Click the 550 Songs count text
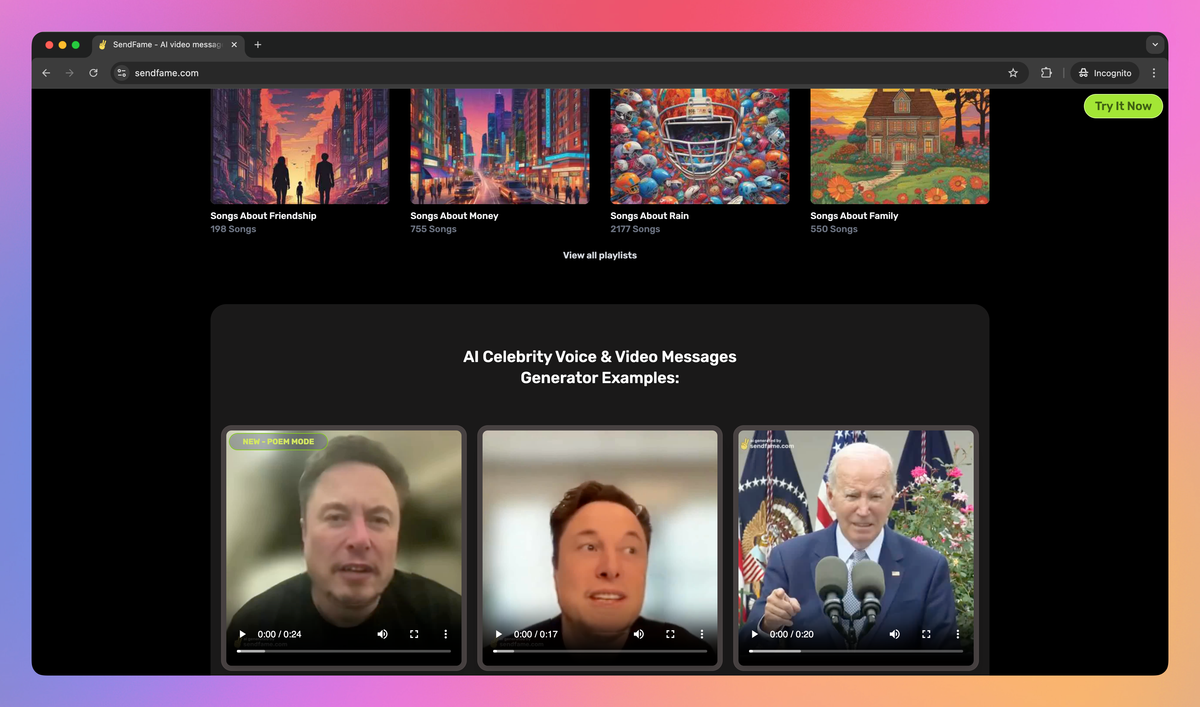1200x707 pixels. (834, 229)
